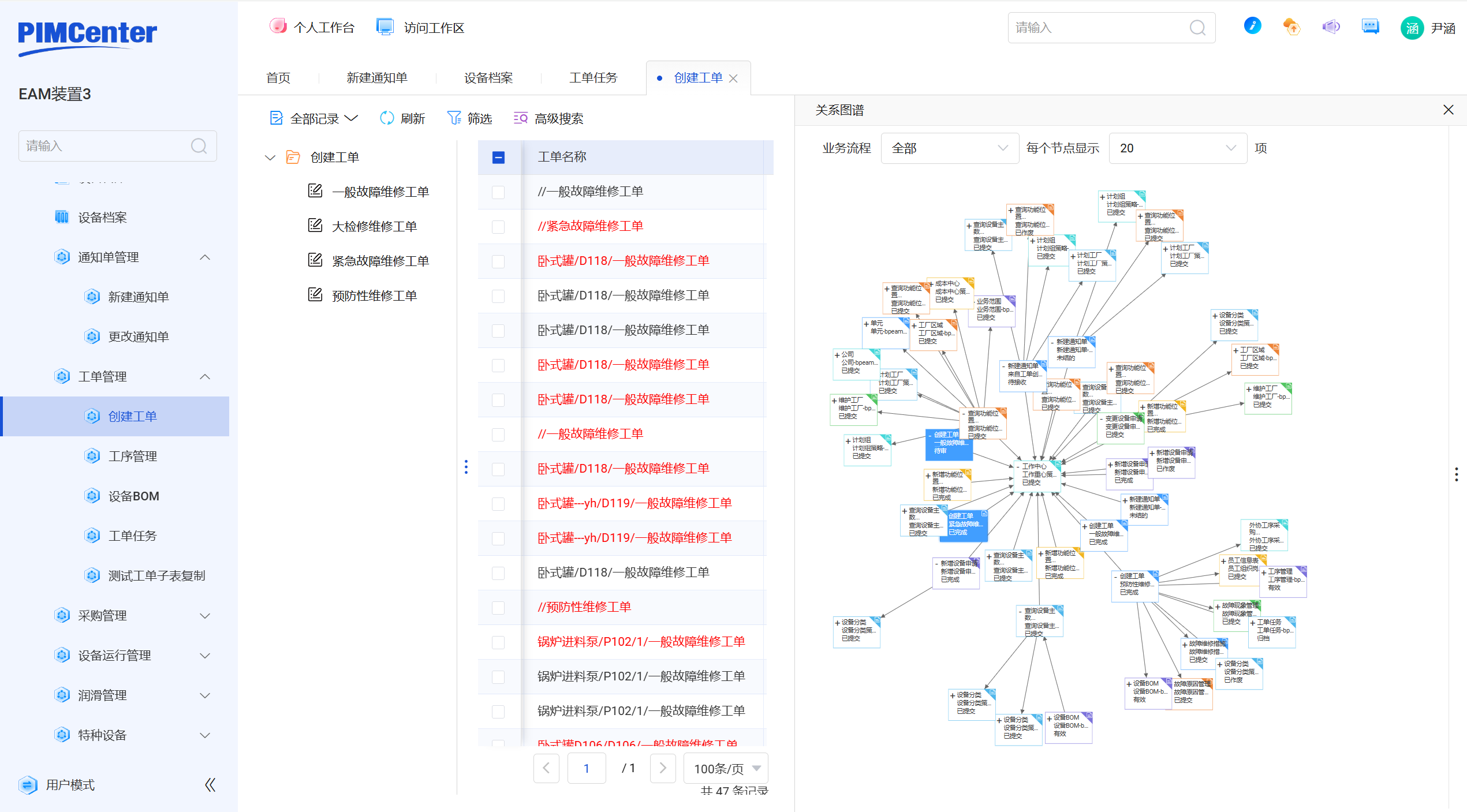Click edit icon beside 大检修维修工单

point(315,226)
